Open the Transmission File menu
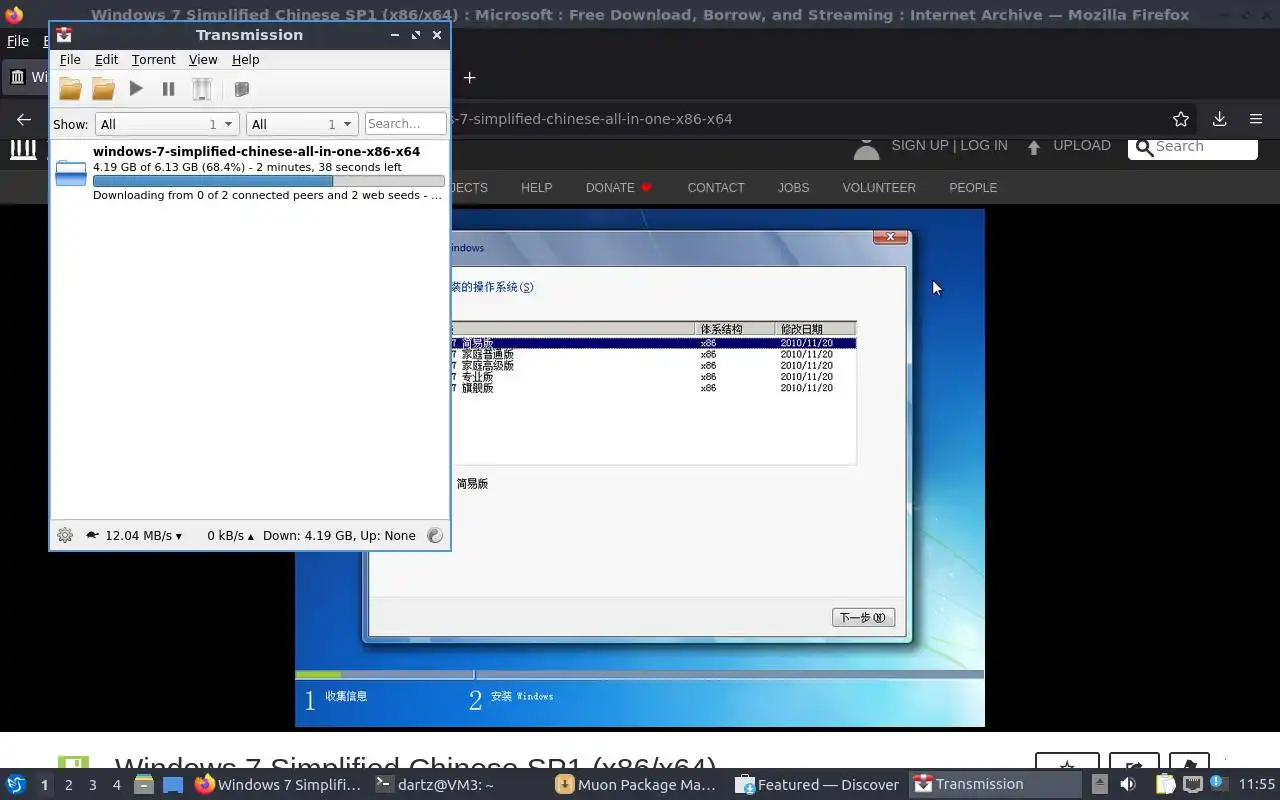This screenshot has height=800, width=1280. point(70,60)
